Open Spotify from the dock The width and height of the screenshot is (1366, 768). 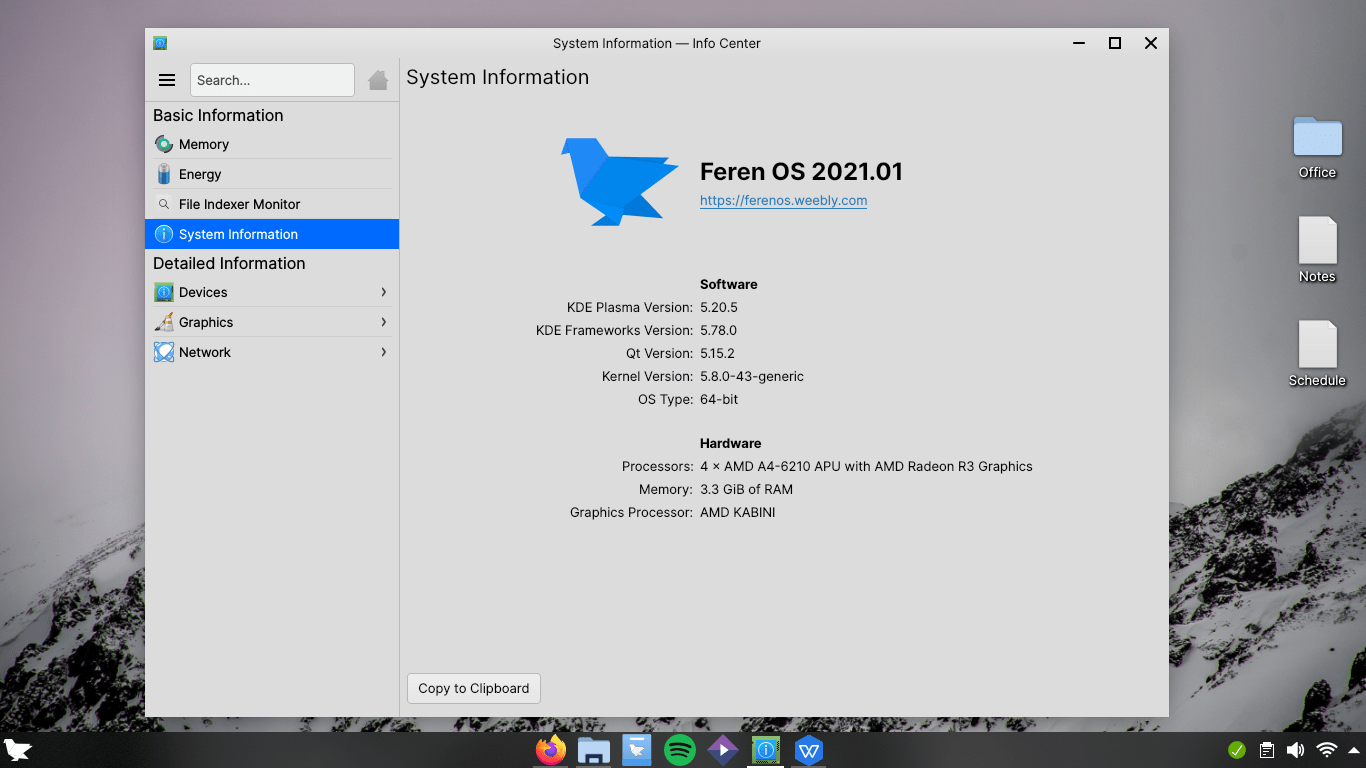tap(679, 750)
